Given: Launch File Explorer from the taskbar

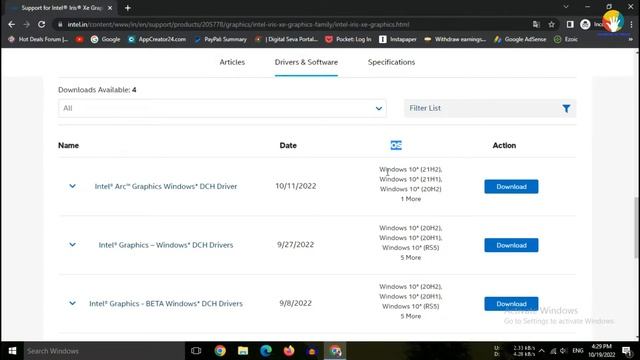Looking at the screenshot, I should 243,351.
